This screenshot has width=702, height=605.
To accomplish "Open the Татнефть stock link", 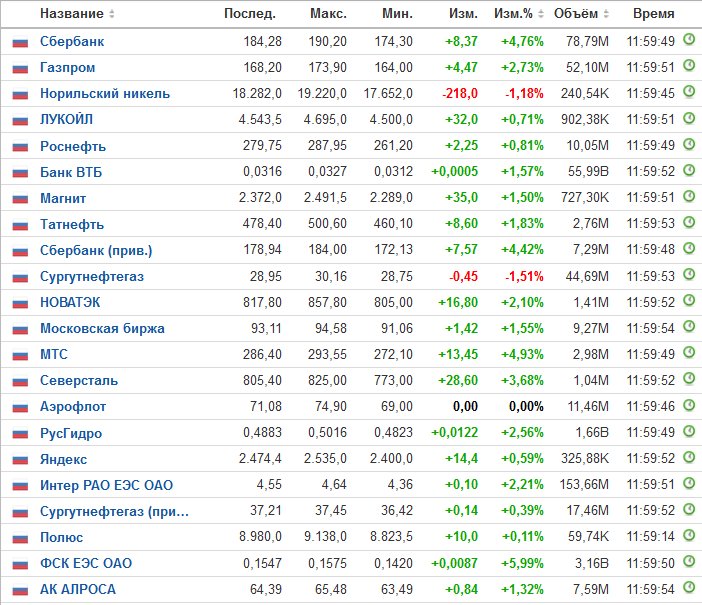I will coord(72,224).
